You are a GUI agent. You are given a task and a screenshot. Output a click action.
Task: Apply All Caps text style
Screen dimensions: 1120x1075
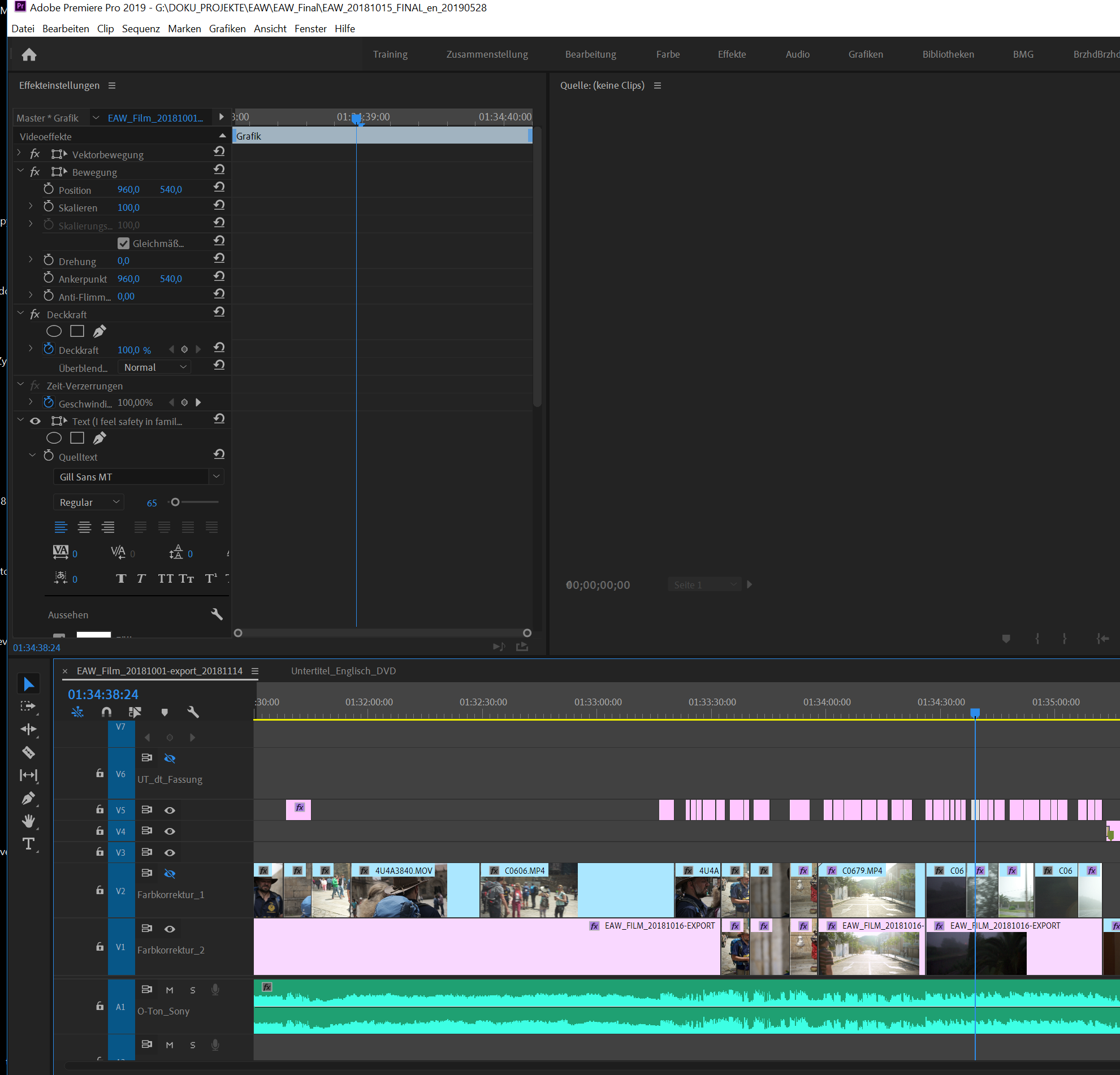166,578
